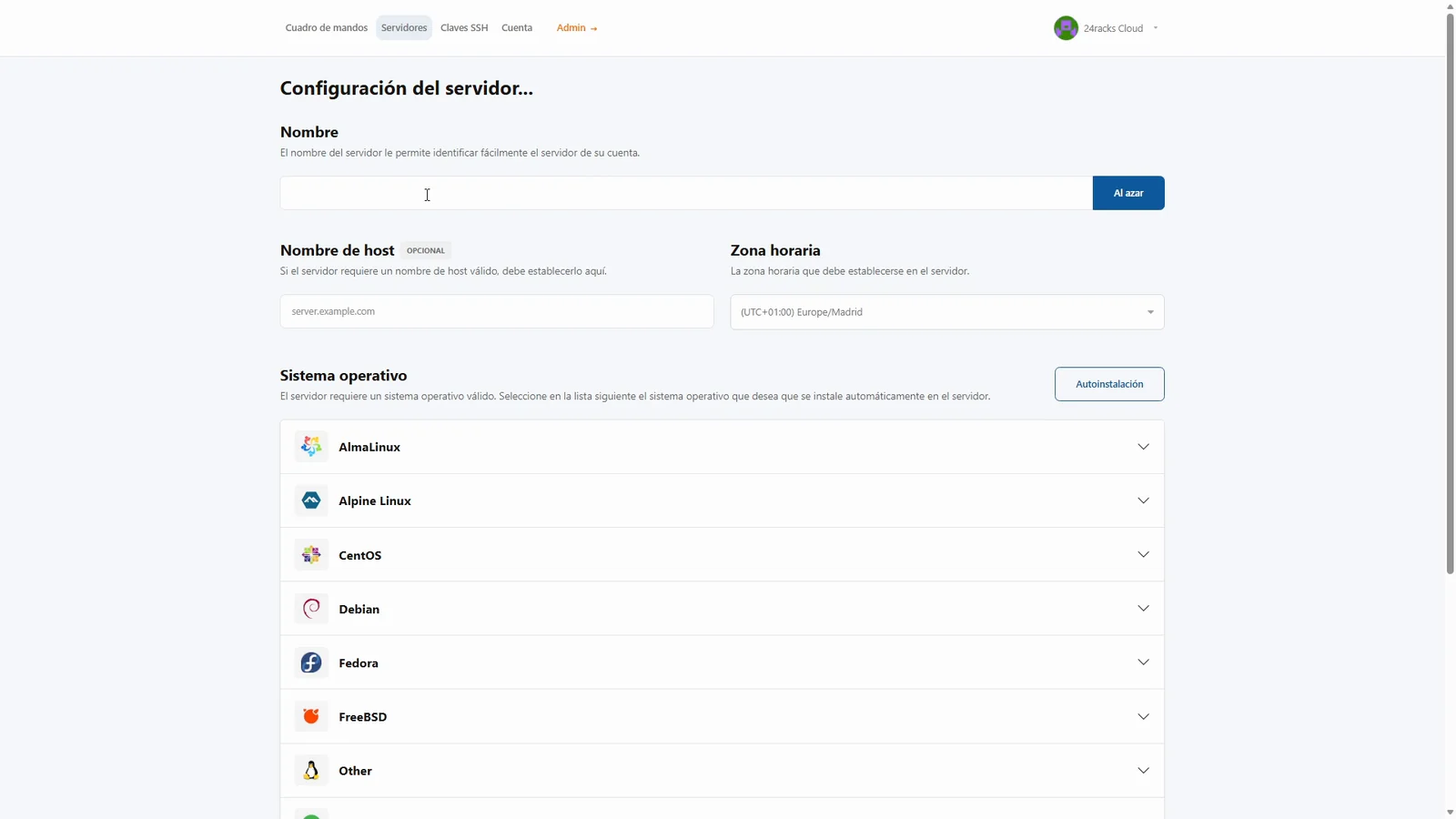Click the Alpine Linux logo icon
Image resolution: width=1456 pixels, height=819 pixels.
311,500
